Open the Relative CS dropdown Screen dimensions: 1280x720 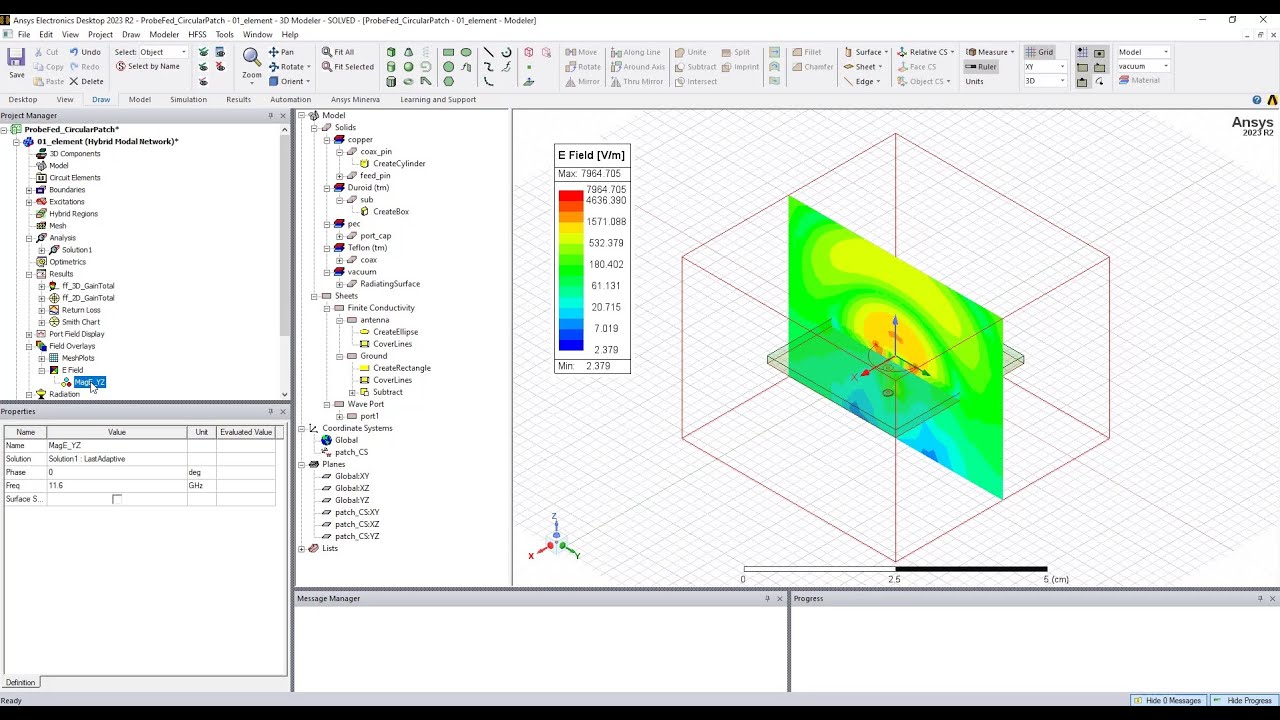[926, 52]
